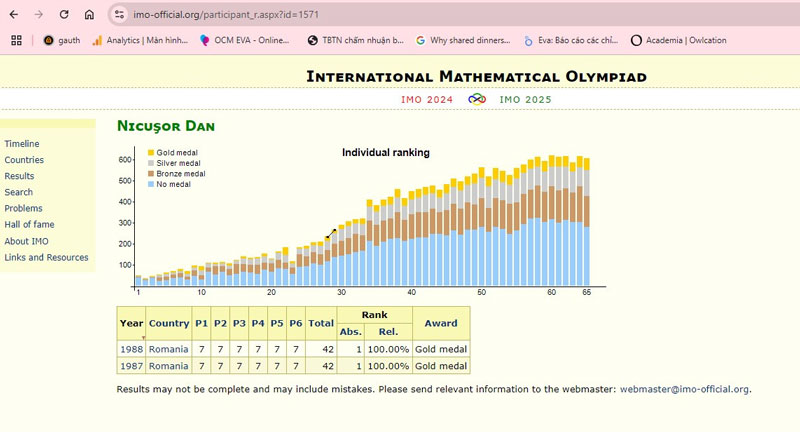Sort table by Year column header
800x432 pixels.
pos(132,323)
